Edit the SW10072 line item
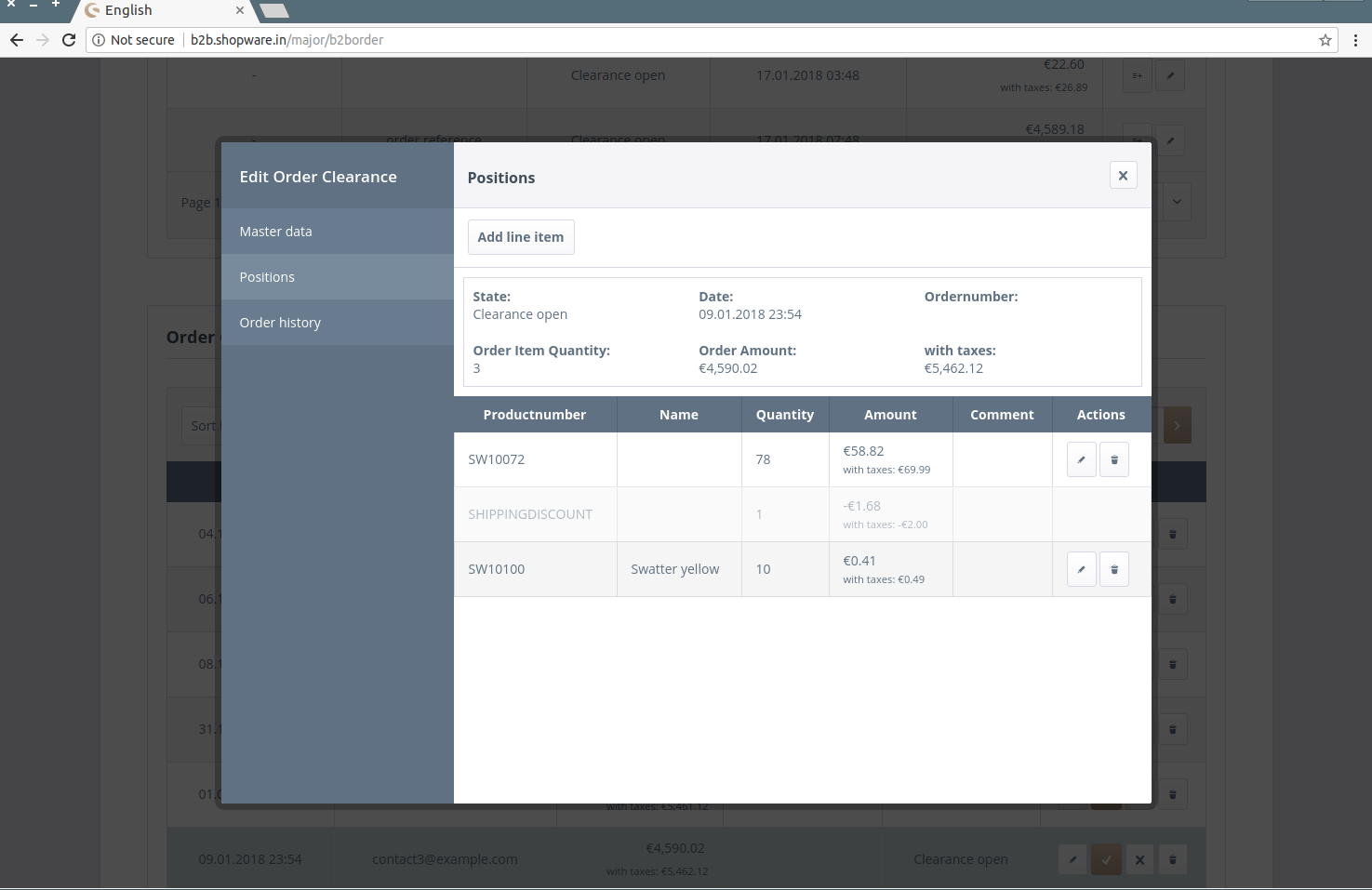The height and width of the screenshot is (890, 1372). pyautogui.click(x=1081, y=459)
